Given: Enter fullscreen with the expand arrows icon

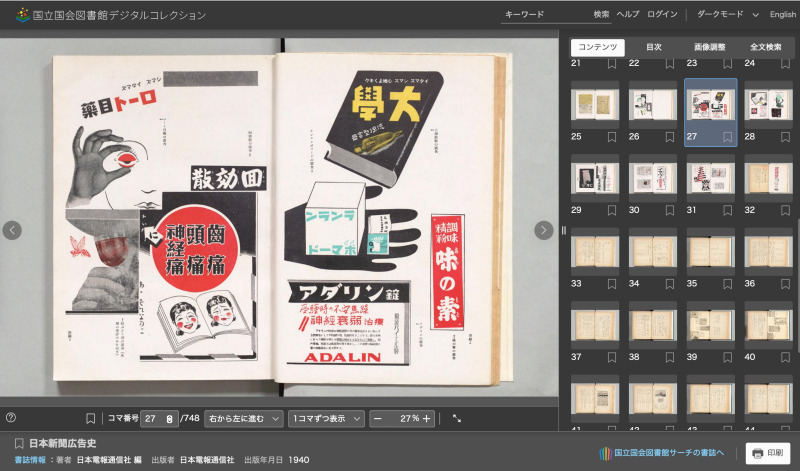Looking at the screenshot, I should tap(457, 418).
